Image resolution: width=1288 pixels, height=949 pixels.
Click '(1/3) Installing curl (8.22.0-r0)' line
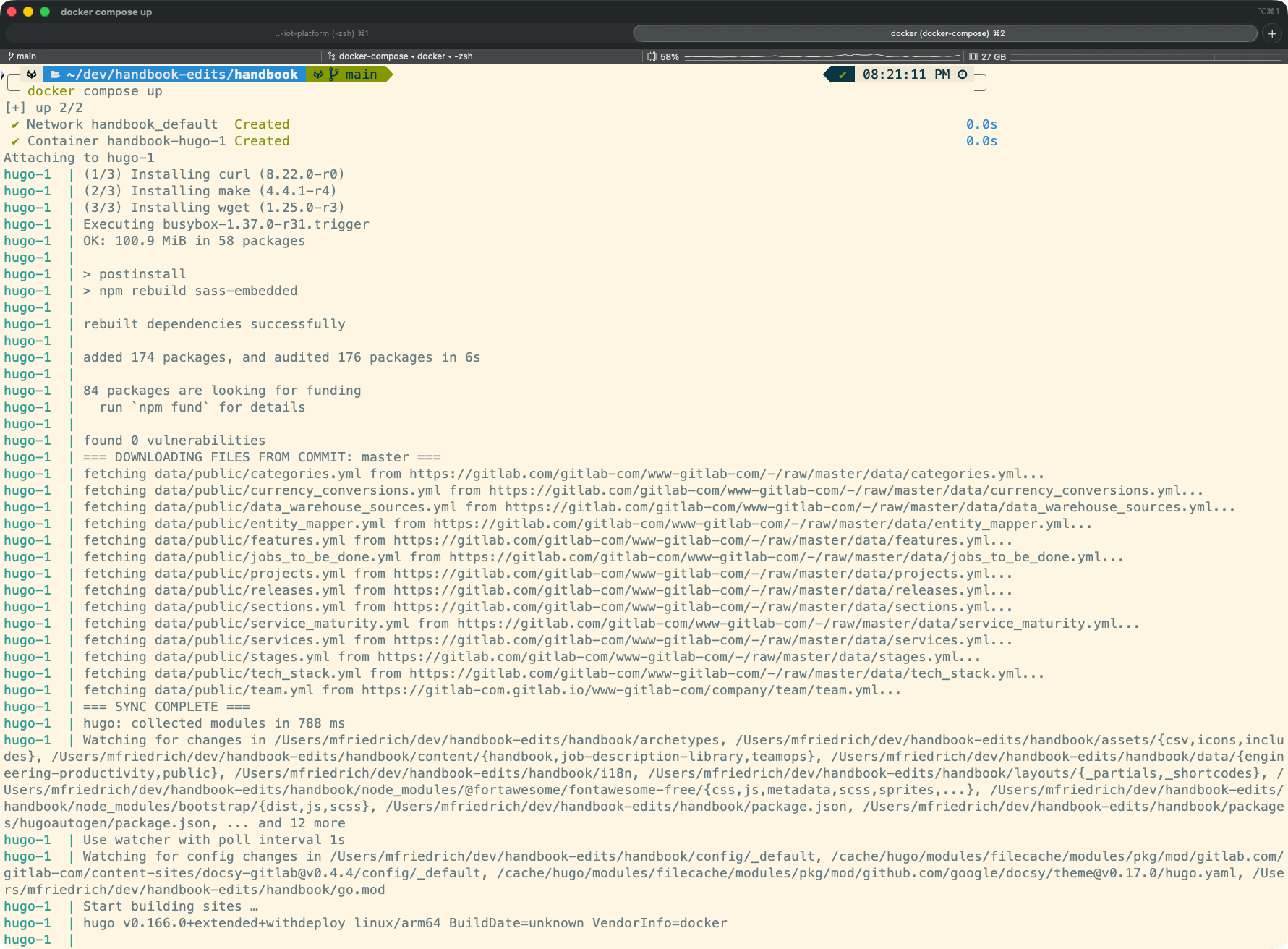pos(214,174)
